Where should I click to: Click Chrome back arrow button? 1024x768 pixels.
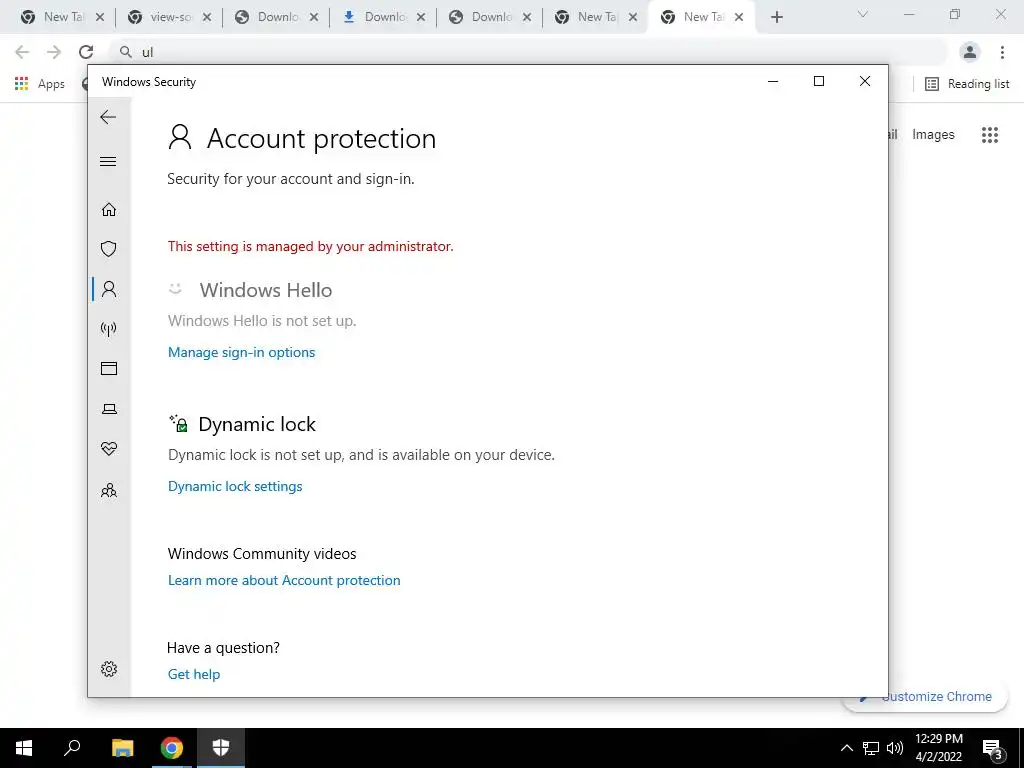22,52
